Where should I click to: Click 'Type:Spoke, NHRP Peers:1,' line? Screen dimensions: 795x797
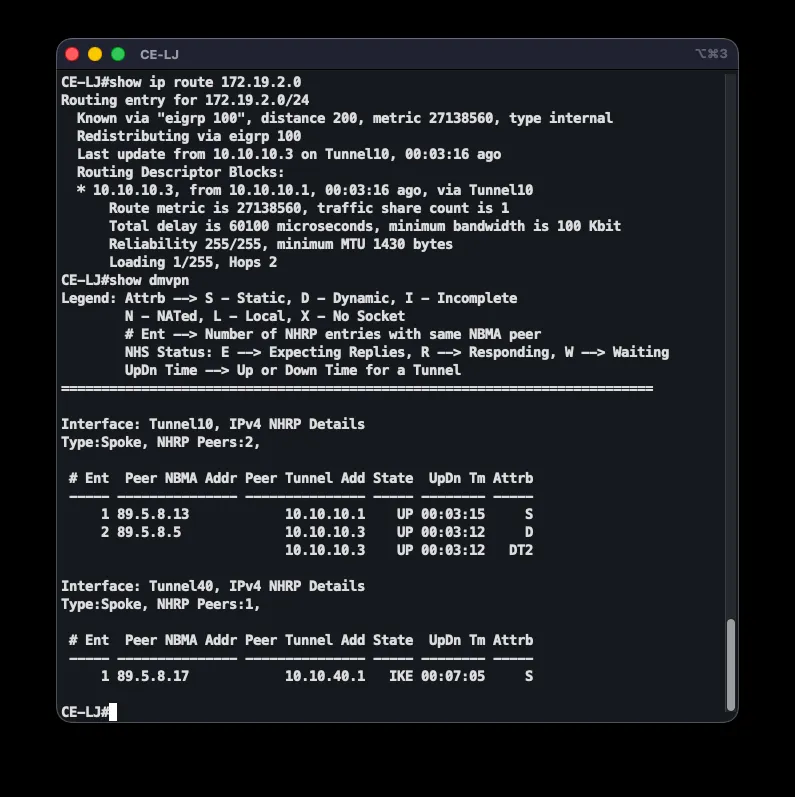[x=161, y=604]
